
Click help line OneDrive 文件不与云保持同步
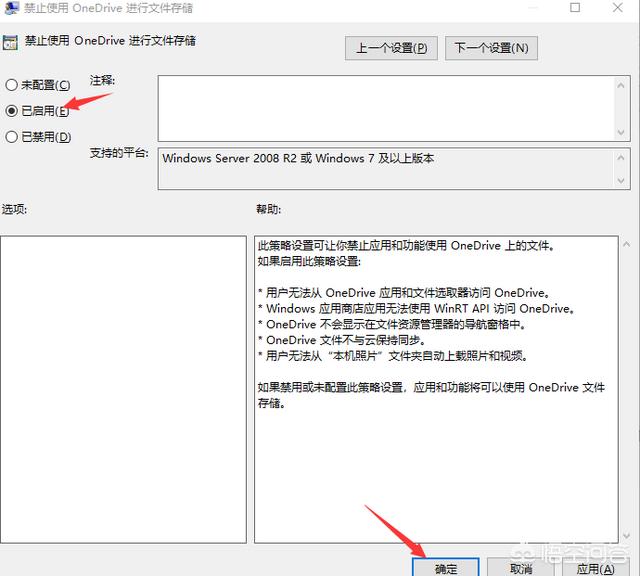click(342, 340)
